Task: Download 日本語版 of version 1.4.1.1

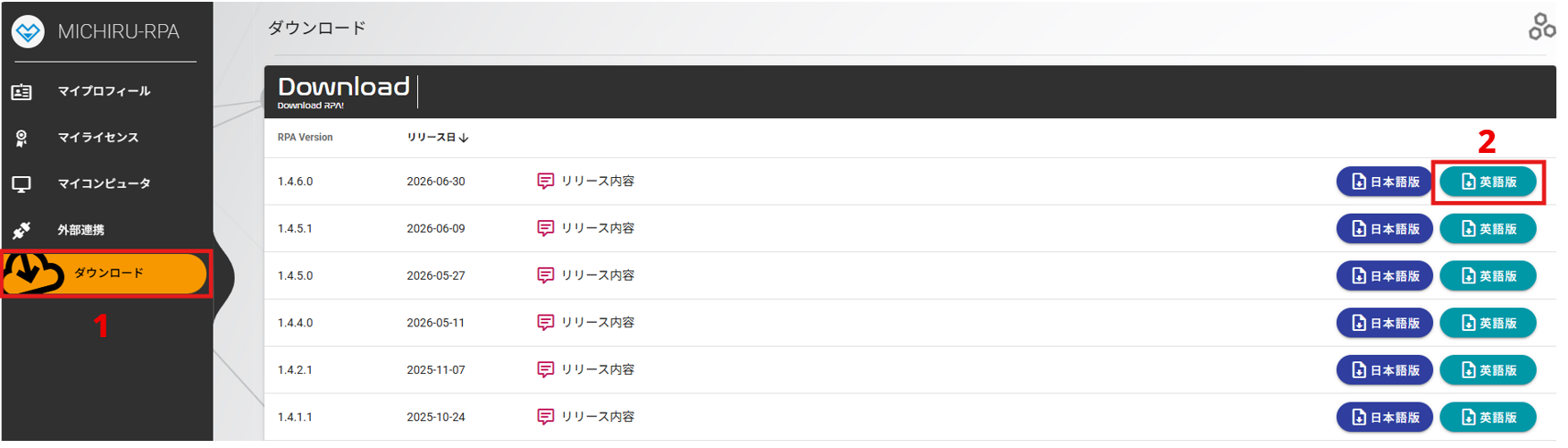Action: coord(1384,417)
